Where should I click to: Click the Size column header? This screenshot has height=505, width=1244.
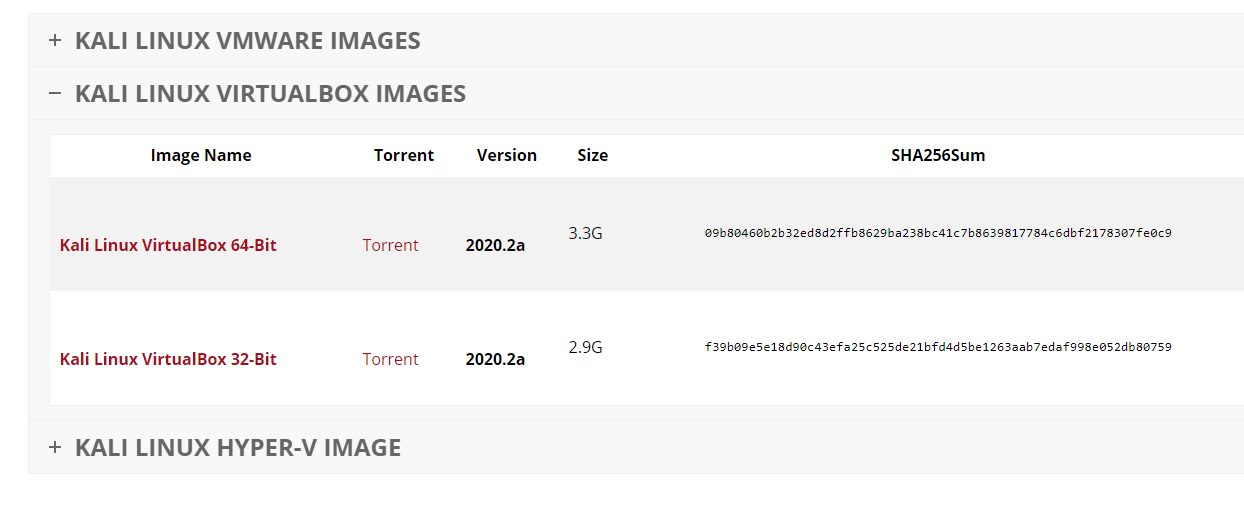pyautogui.click(x=592, y=155)
